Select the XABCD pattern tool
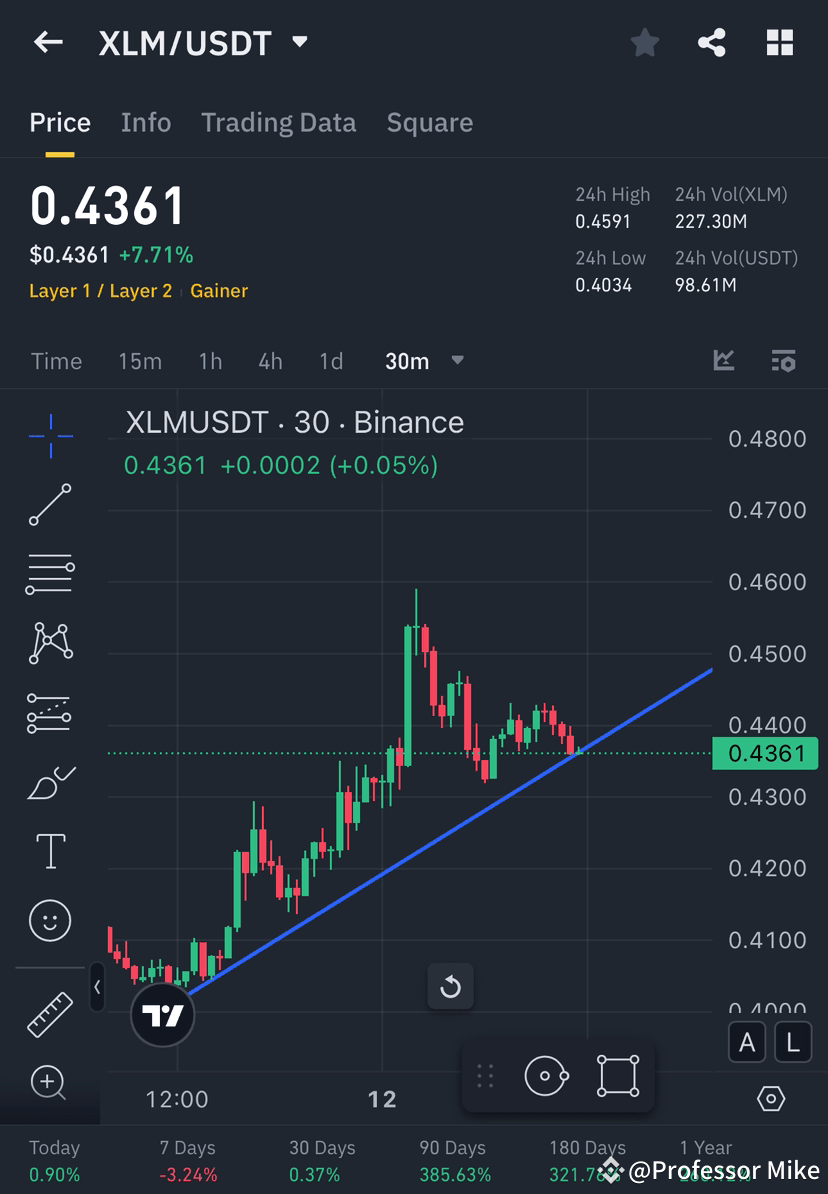The width and height of the screenshot is (828, 1194). tap(50, 642)
